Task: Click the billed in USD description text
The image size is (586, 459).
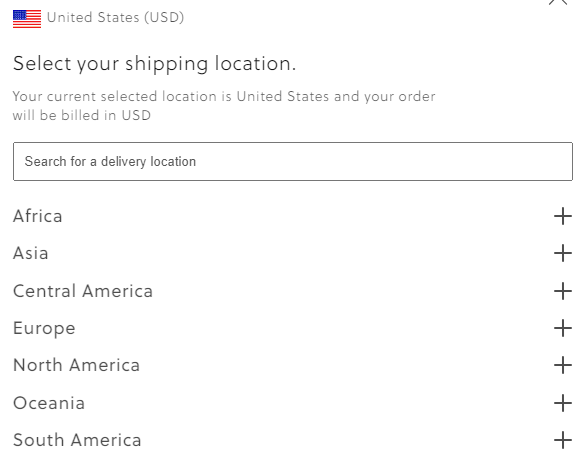Action: 224,106
